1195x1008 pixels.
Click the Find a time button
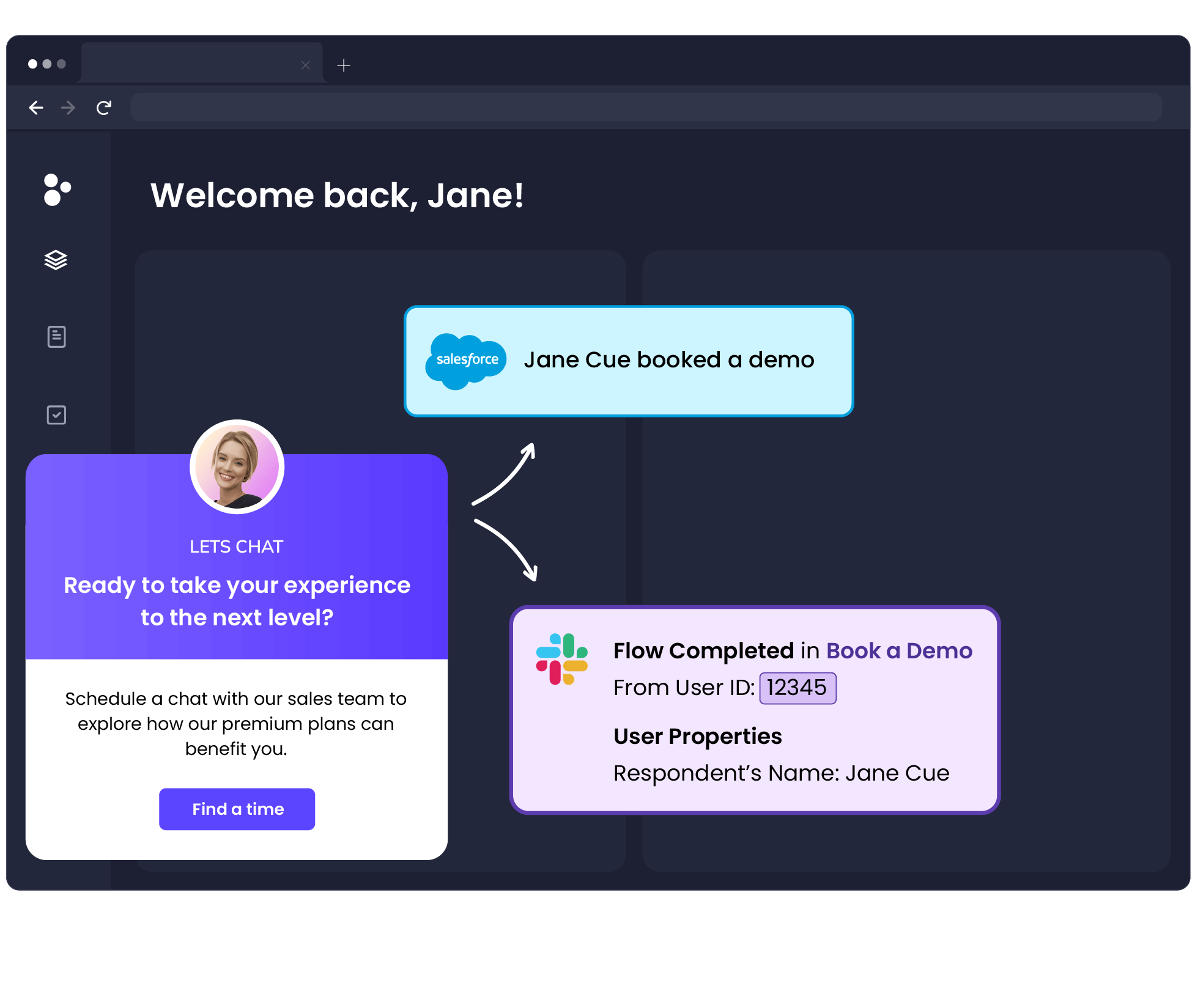click(x=237, y=809)
